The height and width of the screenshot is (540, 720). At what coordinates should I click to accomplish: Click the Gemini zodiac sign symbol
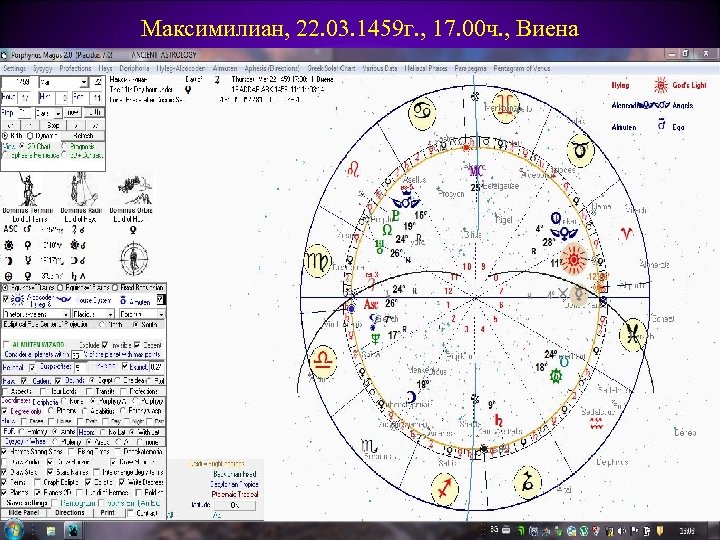point(506,107)
